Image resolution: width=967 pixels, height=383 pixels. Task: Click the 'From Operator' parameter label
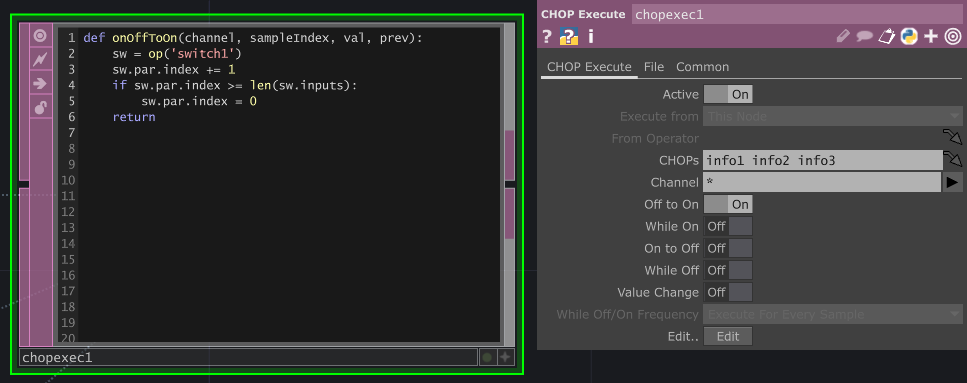point(655,138)
